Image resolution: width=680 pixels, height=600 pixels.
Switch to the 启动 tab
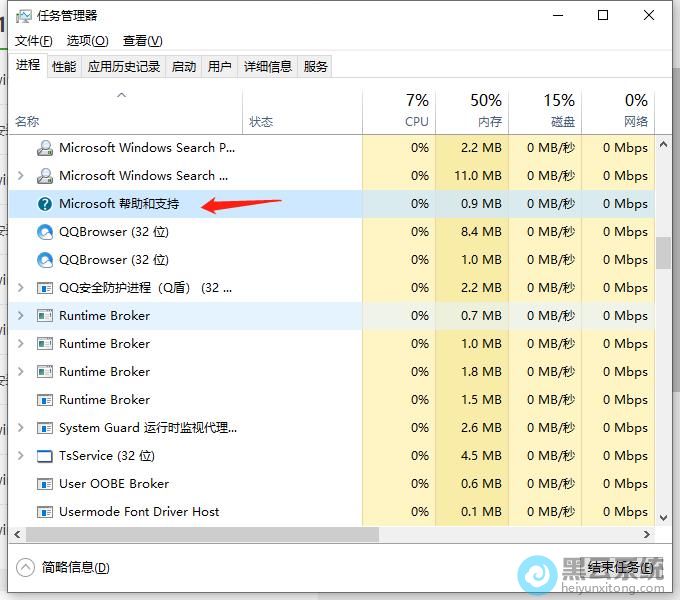184,67
